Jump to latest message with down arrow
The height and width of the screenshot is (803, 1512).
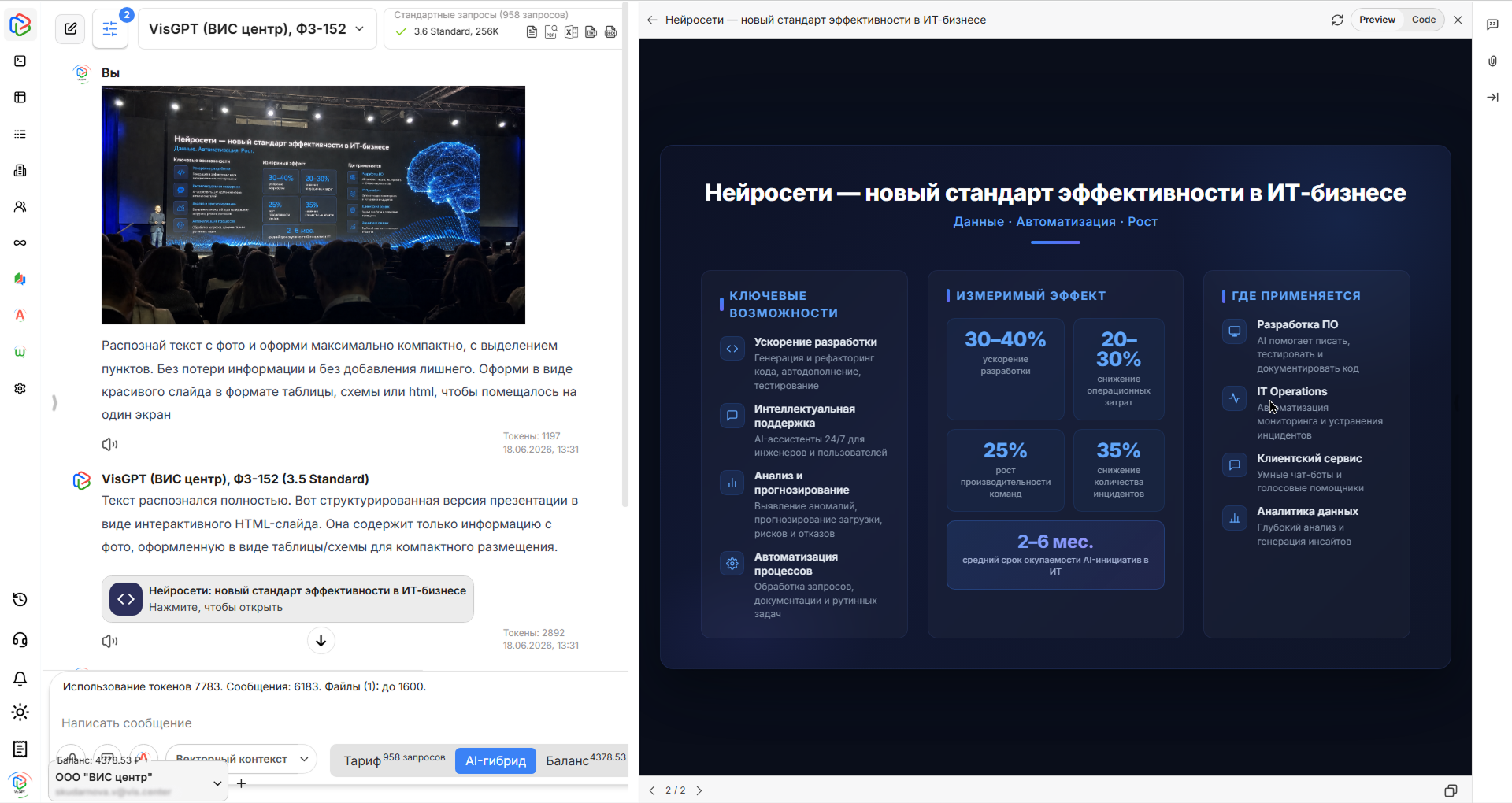coord(321,641)
